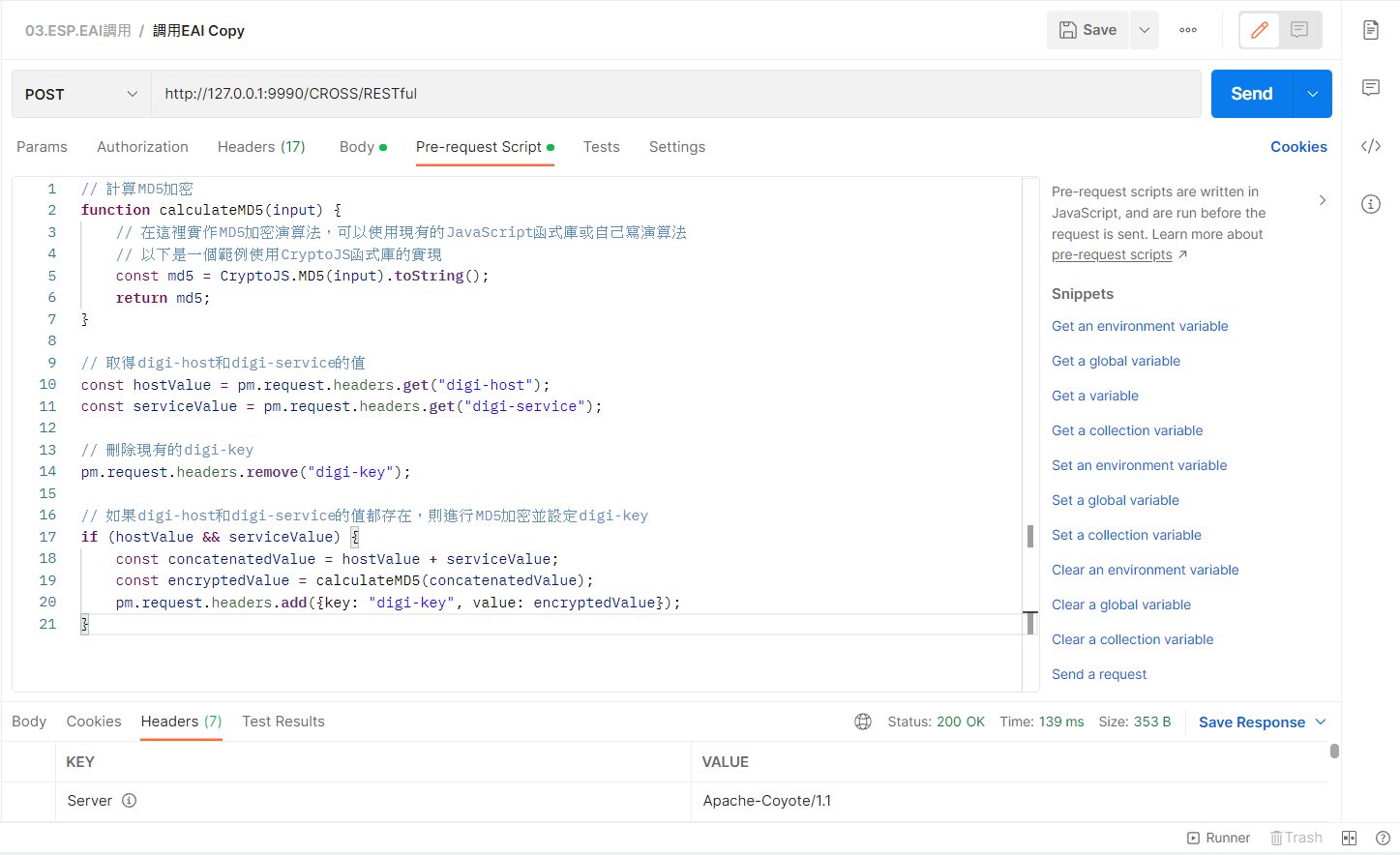Viewport: 1400px width, 855px height.
Task: Open the pre-request scripts documentation link
Action: (x=1112, y=254)
